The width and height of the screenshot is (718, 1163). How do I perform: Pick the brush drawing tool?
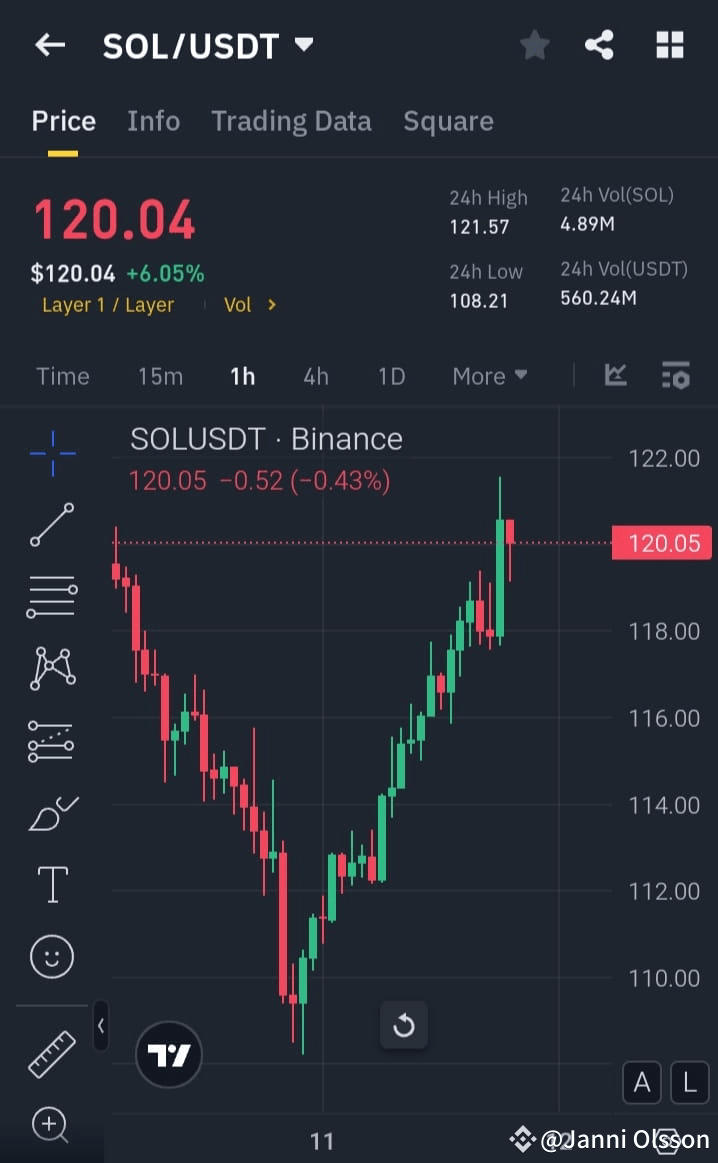tap(51, 812)
